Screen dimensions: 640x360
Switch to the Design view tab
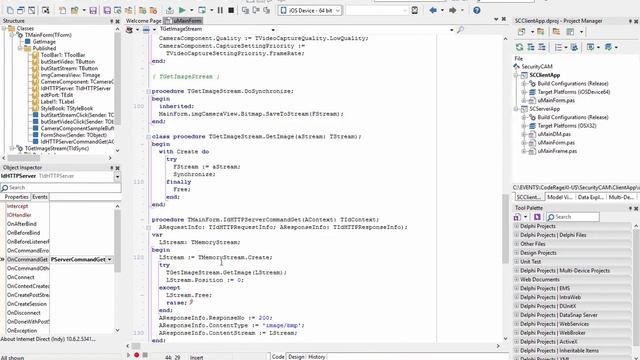point(296,357)
